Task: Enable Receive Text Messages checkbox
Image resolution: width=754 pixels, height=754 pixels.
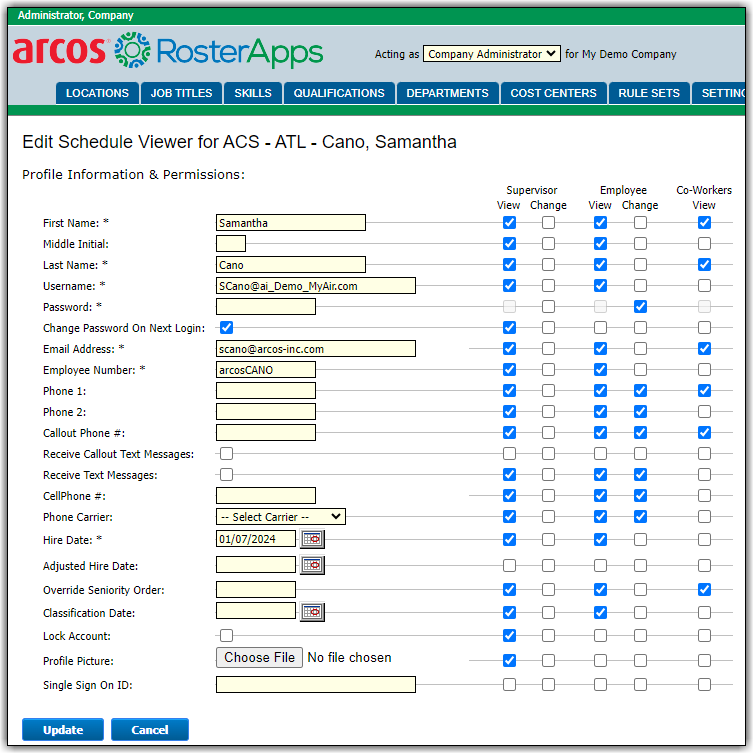Action: pos(227,474)
